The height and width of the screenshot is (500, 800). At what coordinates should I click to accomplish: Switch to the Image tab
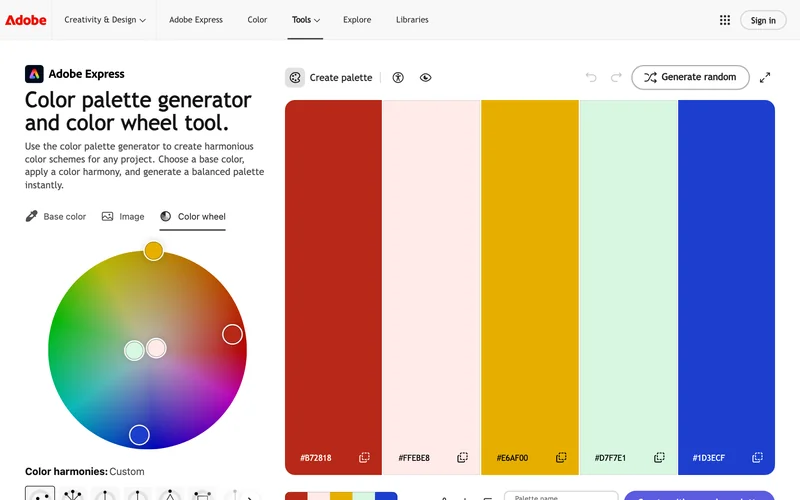(123, 216)
